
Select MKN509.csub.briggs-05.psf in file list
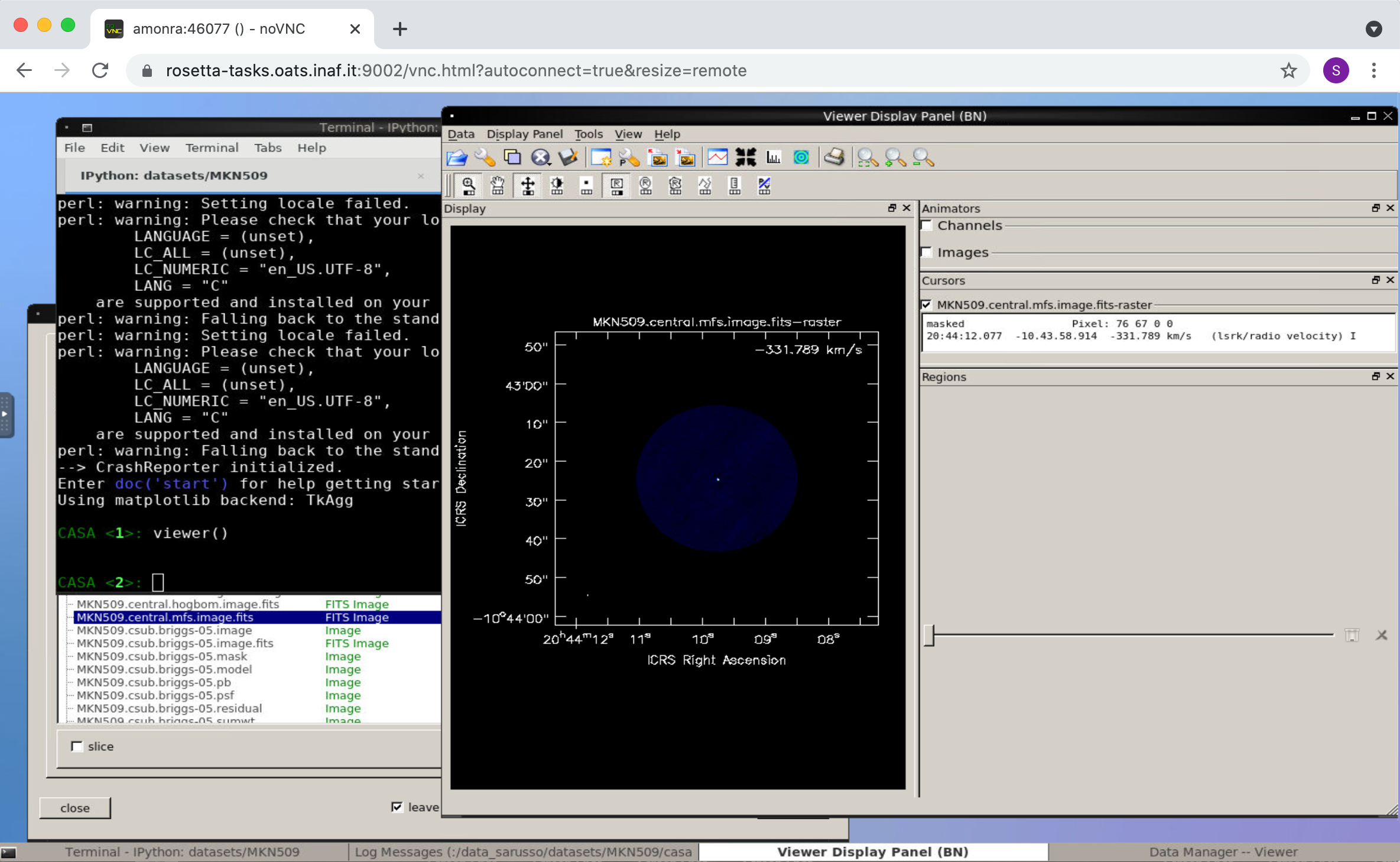(x=155, y=695)
